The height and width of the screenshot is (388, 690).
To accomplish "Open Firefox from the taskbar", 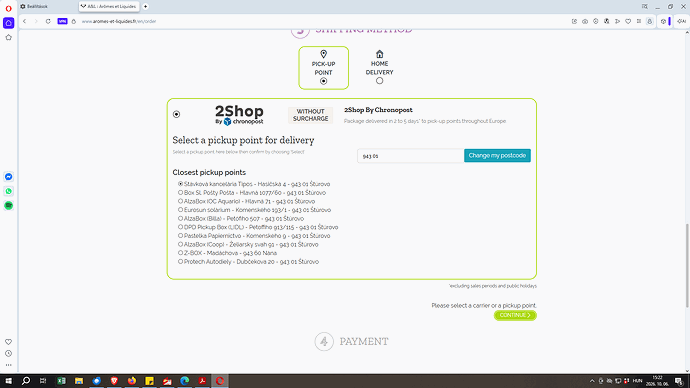I will (x=132, y=381).
